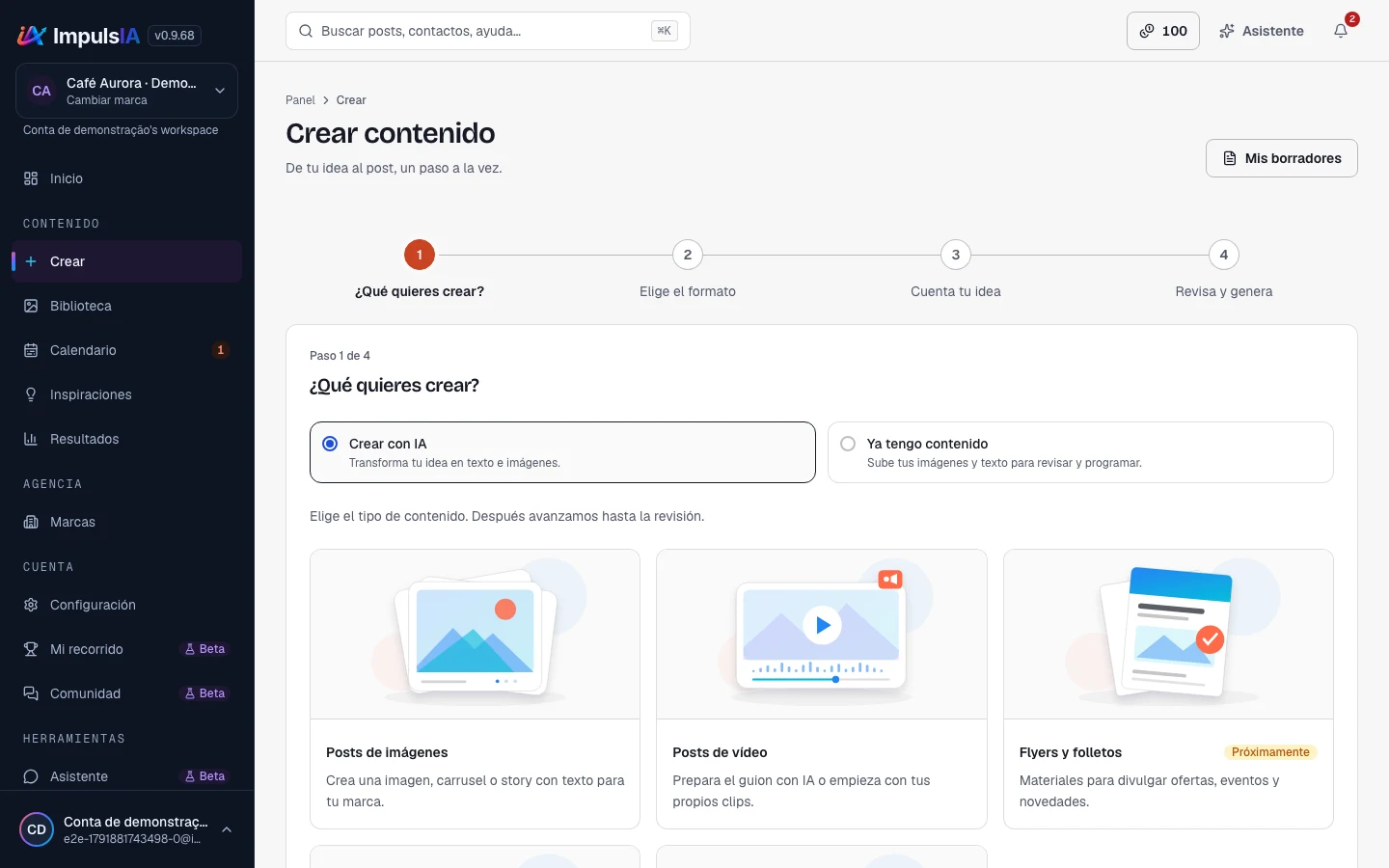The width and height of the screenshot is (1389, 868).
Task: Open the Asistente button in header
Action: click(1262, 31)
